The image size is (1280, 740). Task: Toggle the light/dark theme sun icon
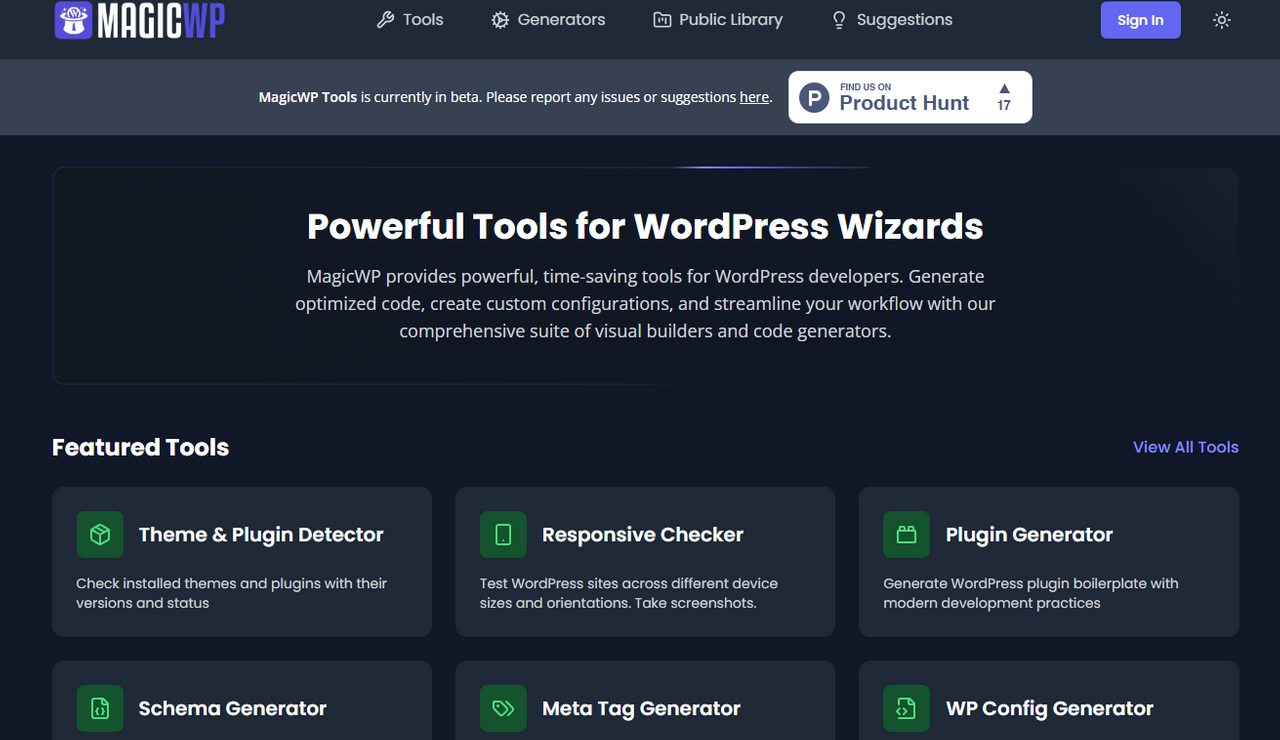(1222, 20)
